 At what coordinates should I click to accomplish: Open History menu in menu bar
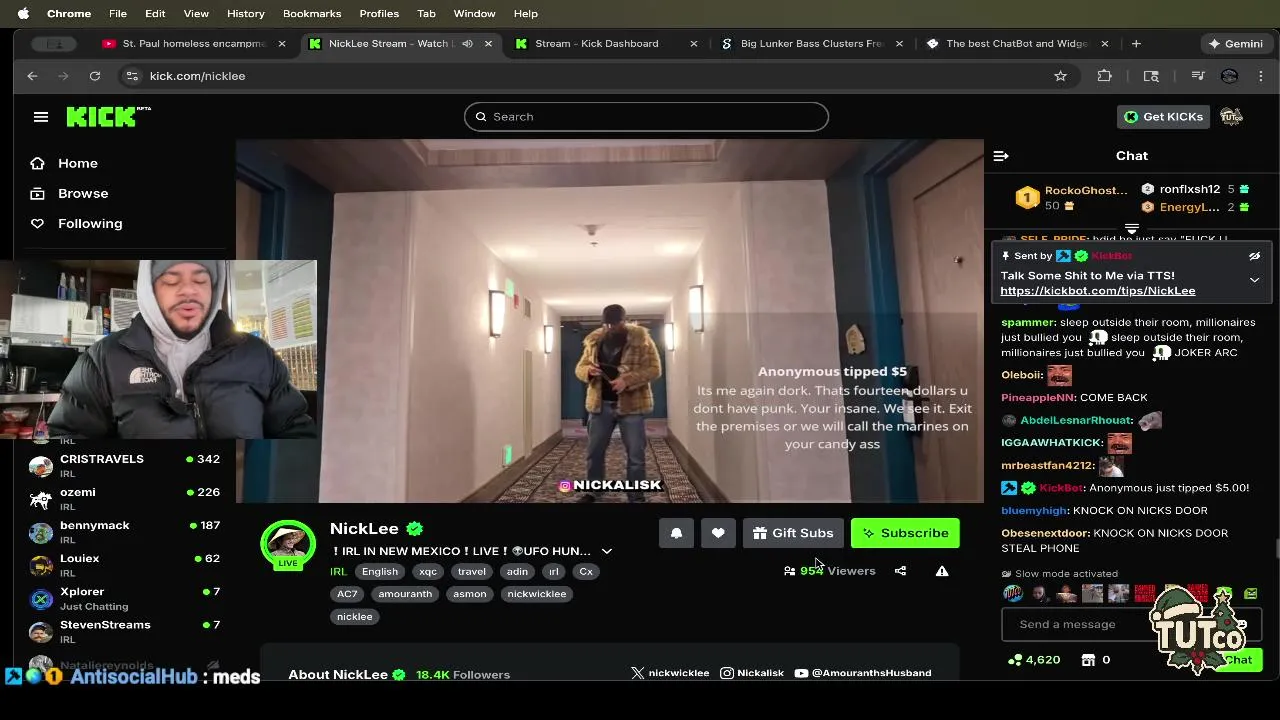click(x=245, y=13)
